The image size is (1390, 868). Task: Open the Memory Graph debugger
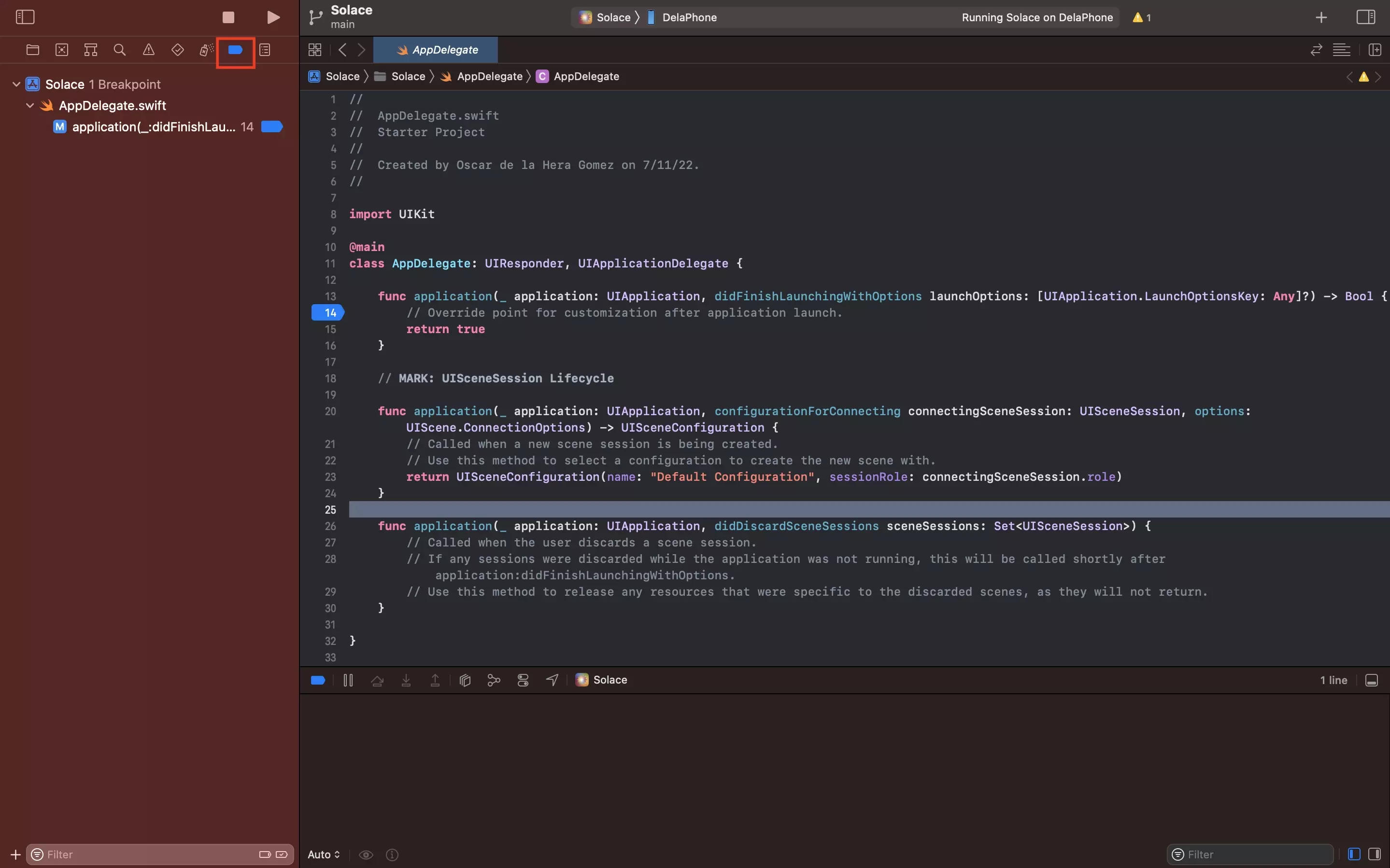coord(493,680)
